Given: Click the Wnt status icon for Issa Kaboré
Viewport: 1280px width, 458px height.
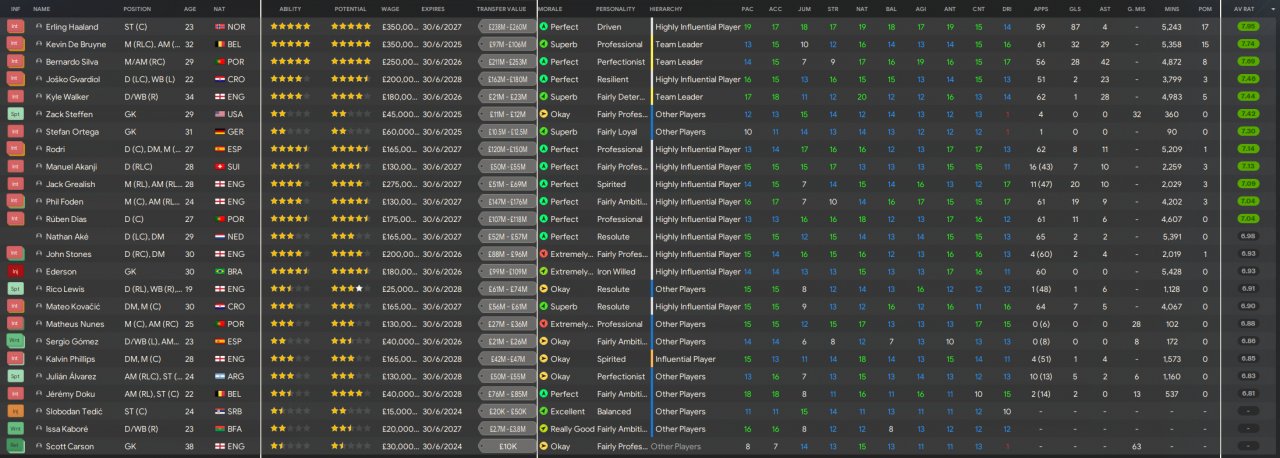Looking at the screenshot, I should click(15, 429).
